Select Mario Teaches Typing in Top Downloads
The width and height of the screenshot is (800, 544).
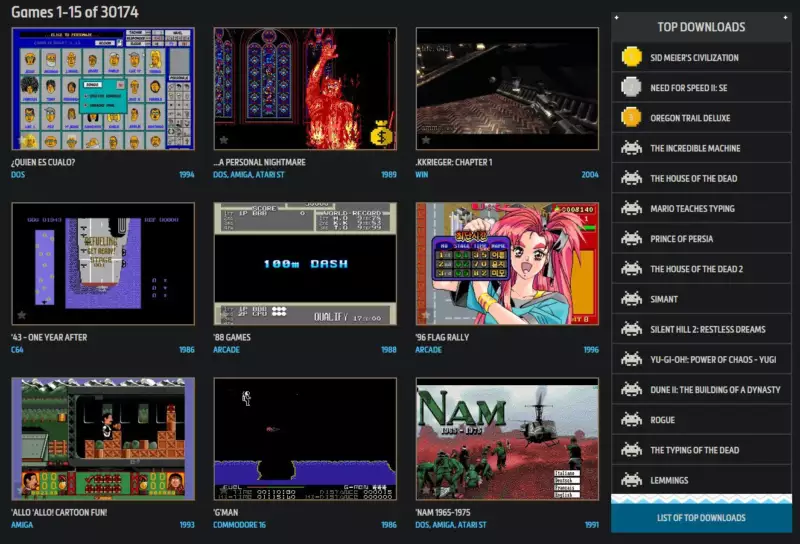click(701, 208)
